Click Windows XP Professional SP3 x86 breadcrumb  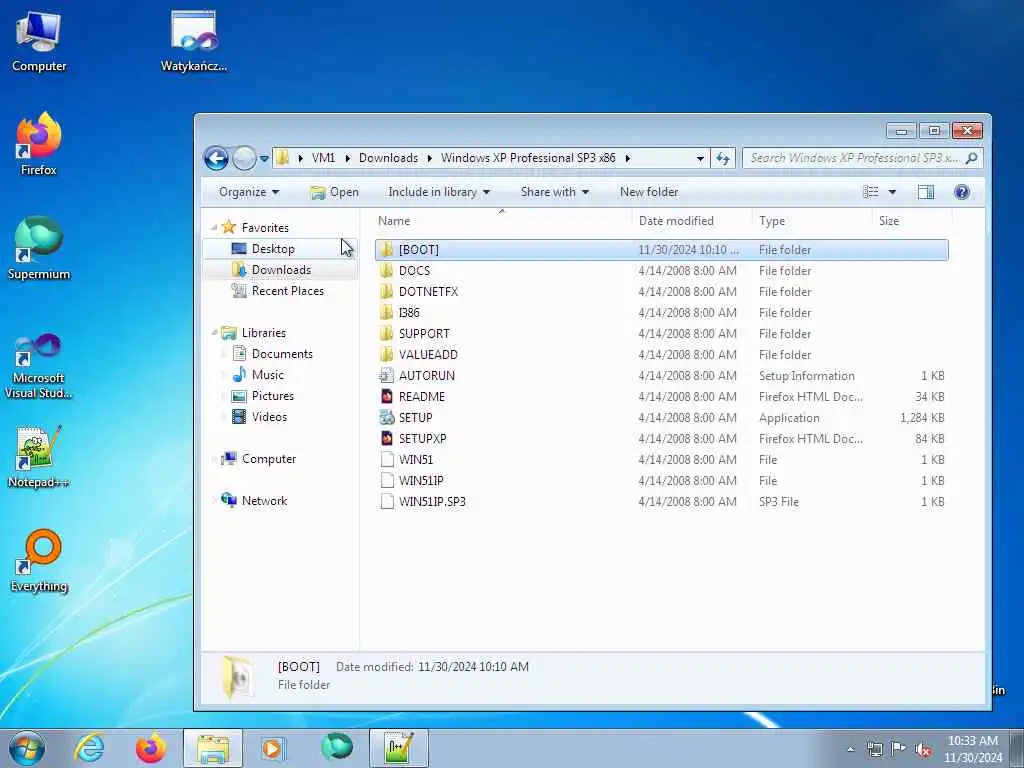pyautogui.click(x=528, y=158)
